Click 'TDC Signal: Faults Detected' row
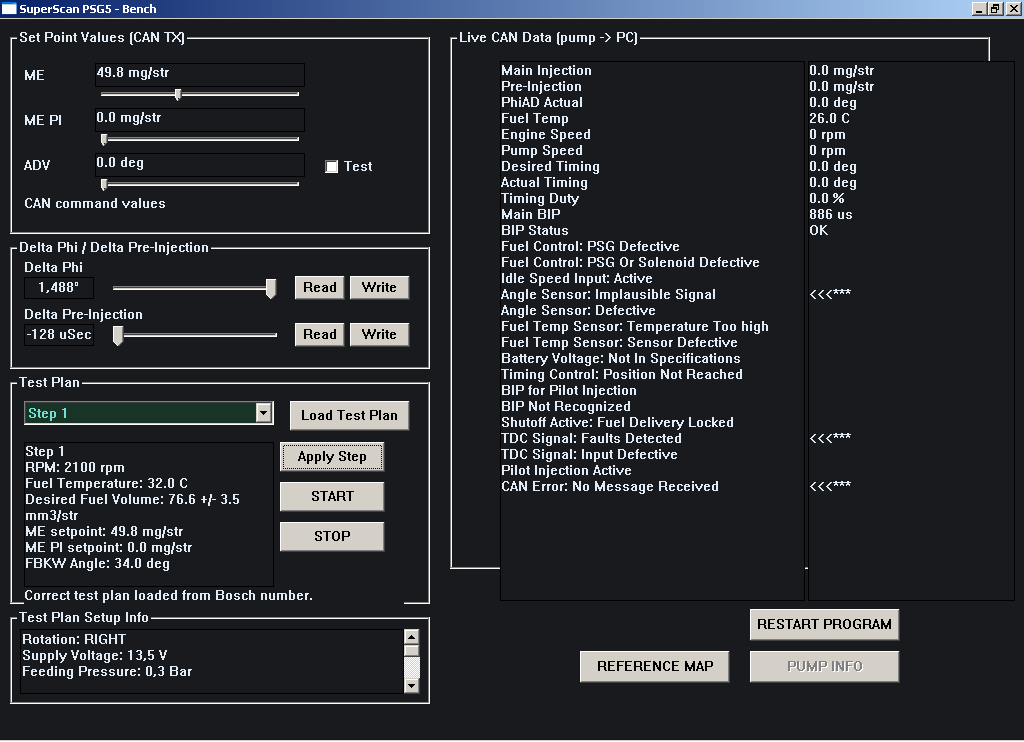The height and width of the screenshot is (742, 1024). click(591, 439)
